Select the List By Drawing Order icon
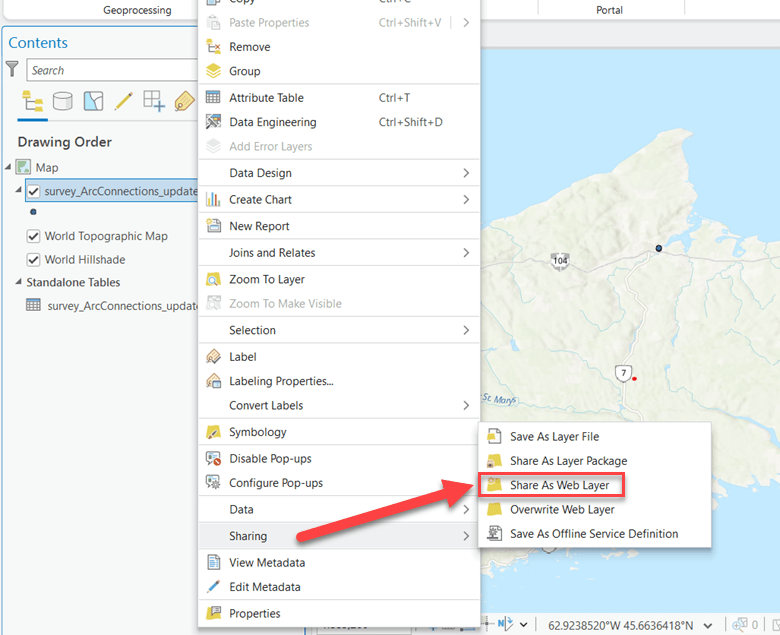 pos(33,101)
